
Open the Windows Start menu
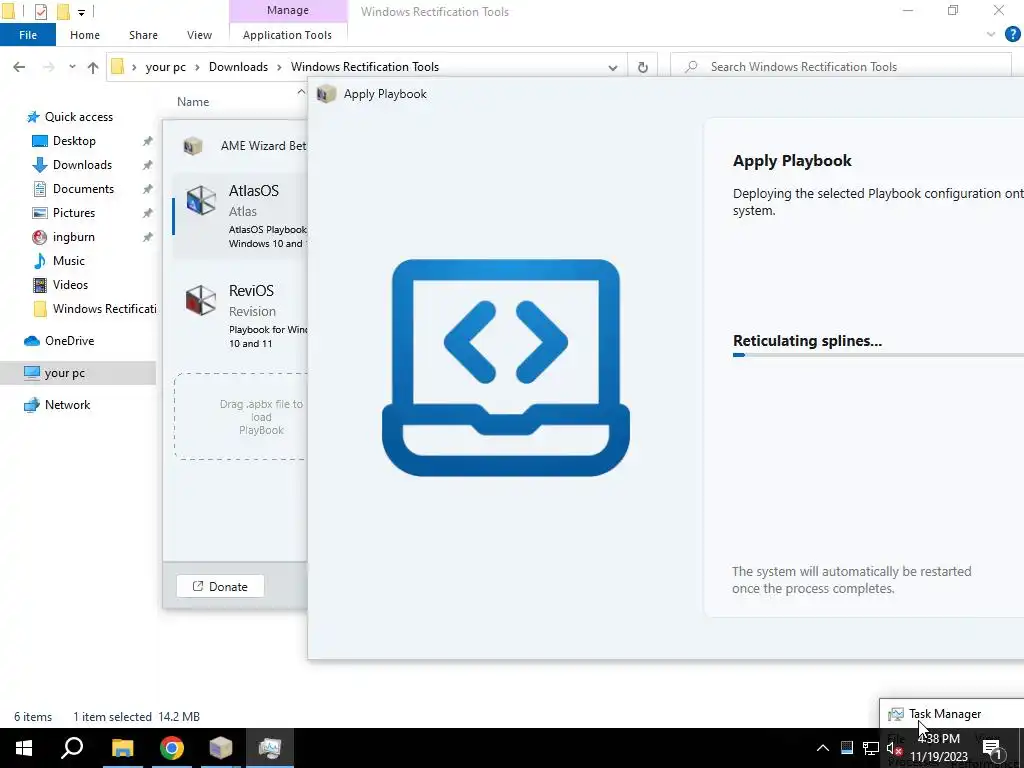[x=24, y=748]
